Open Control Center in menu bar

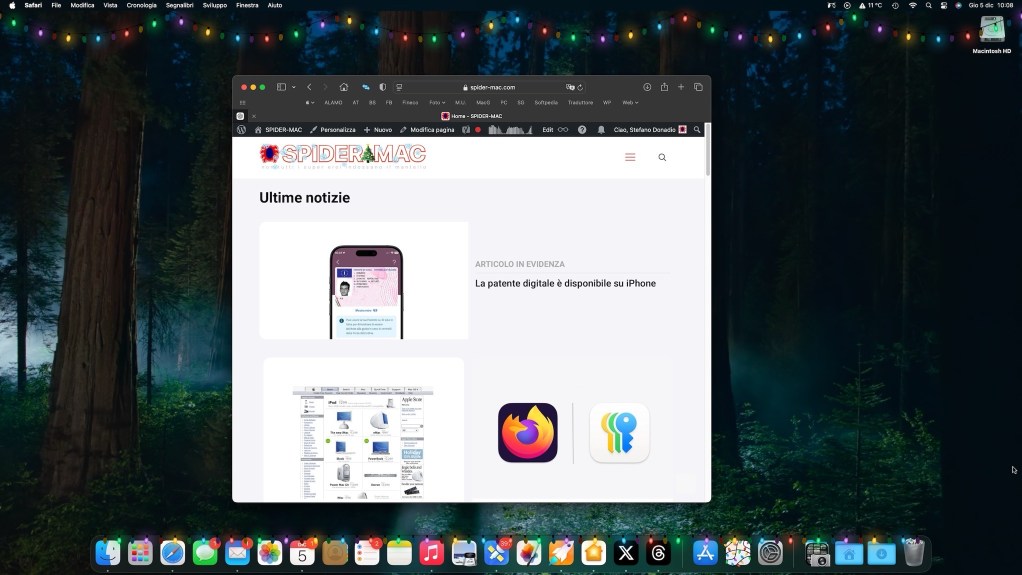pos(944,5)
